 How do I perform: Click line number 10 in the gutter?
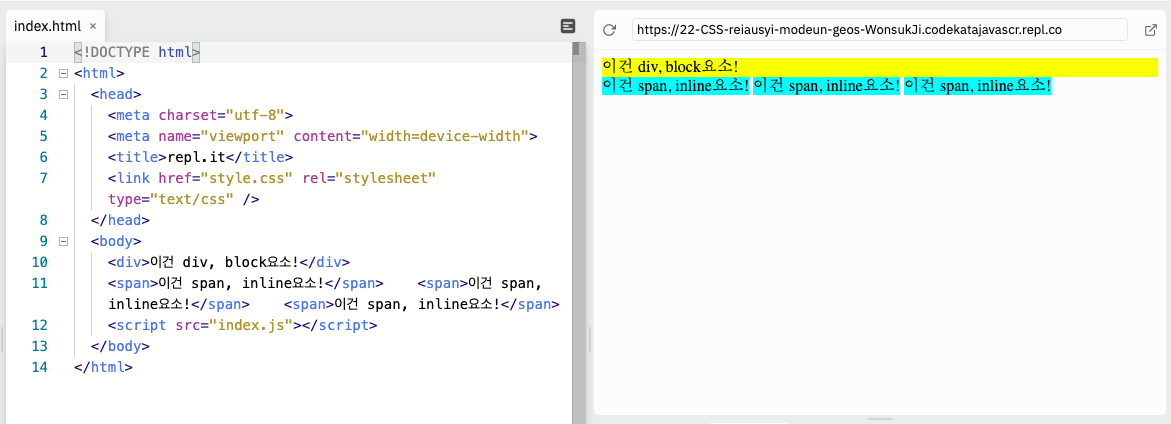40,262
